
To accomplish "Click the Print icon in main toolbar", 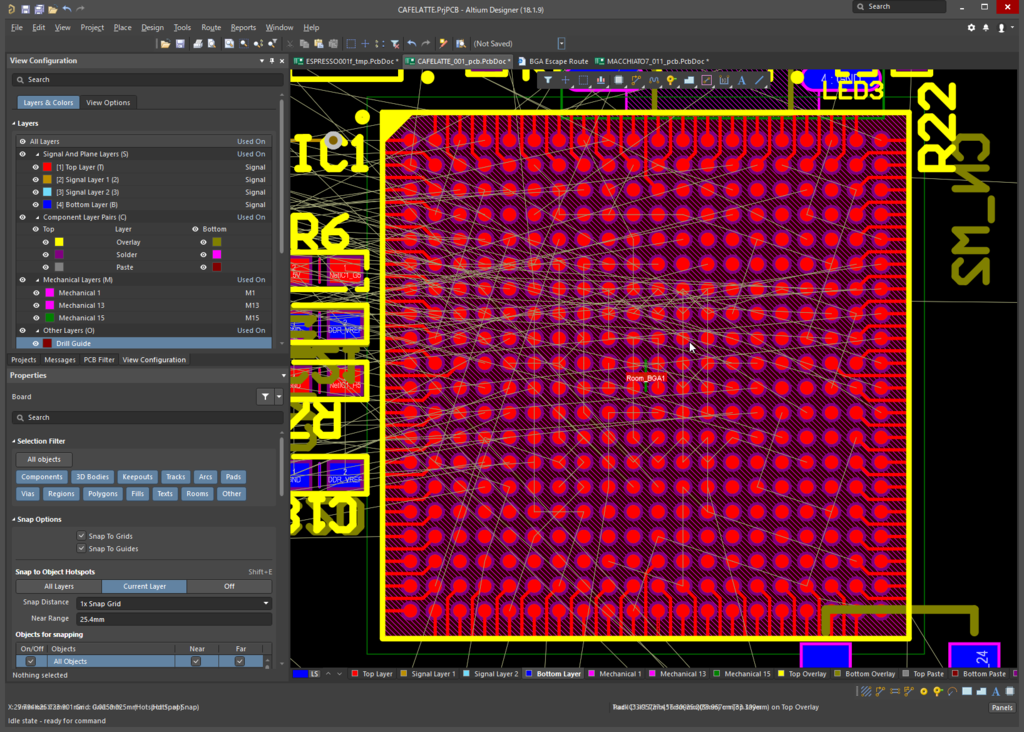I will [x=197, y=44].
